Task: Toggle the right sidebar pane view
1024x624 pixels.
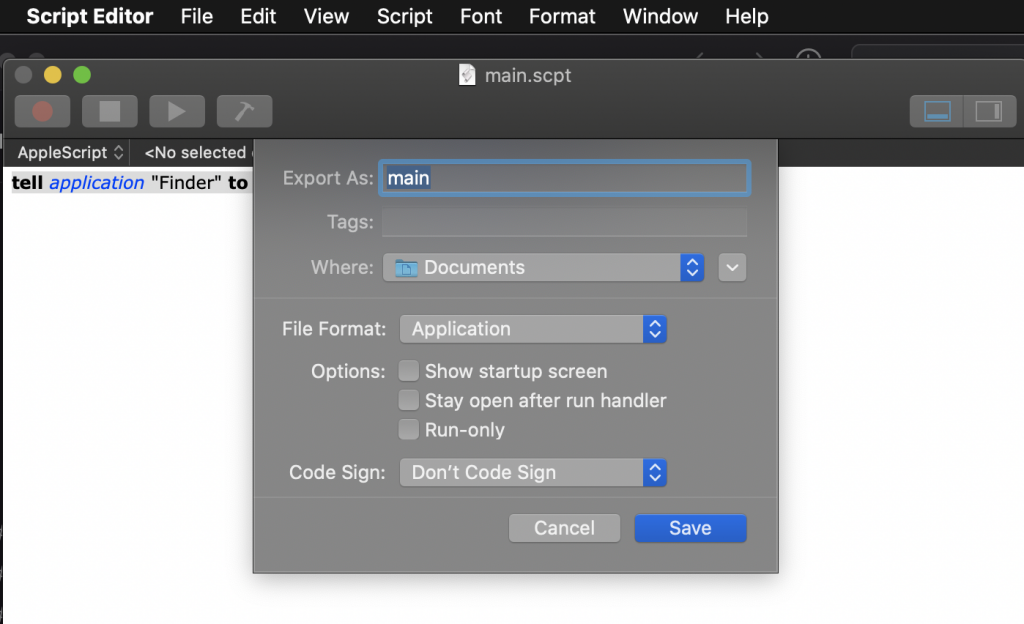Action: pos(989,112)
